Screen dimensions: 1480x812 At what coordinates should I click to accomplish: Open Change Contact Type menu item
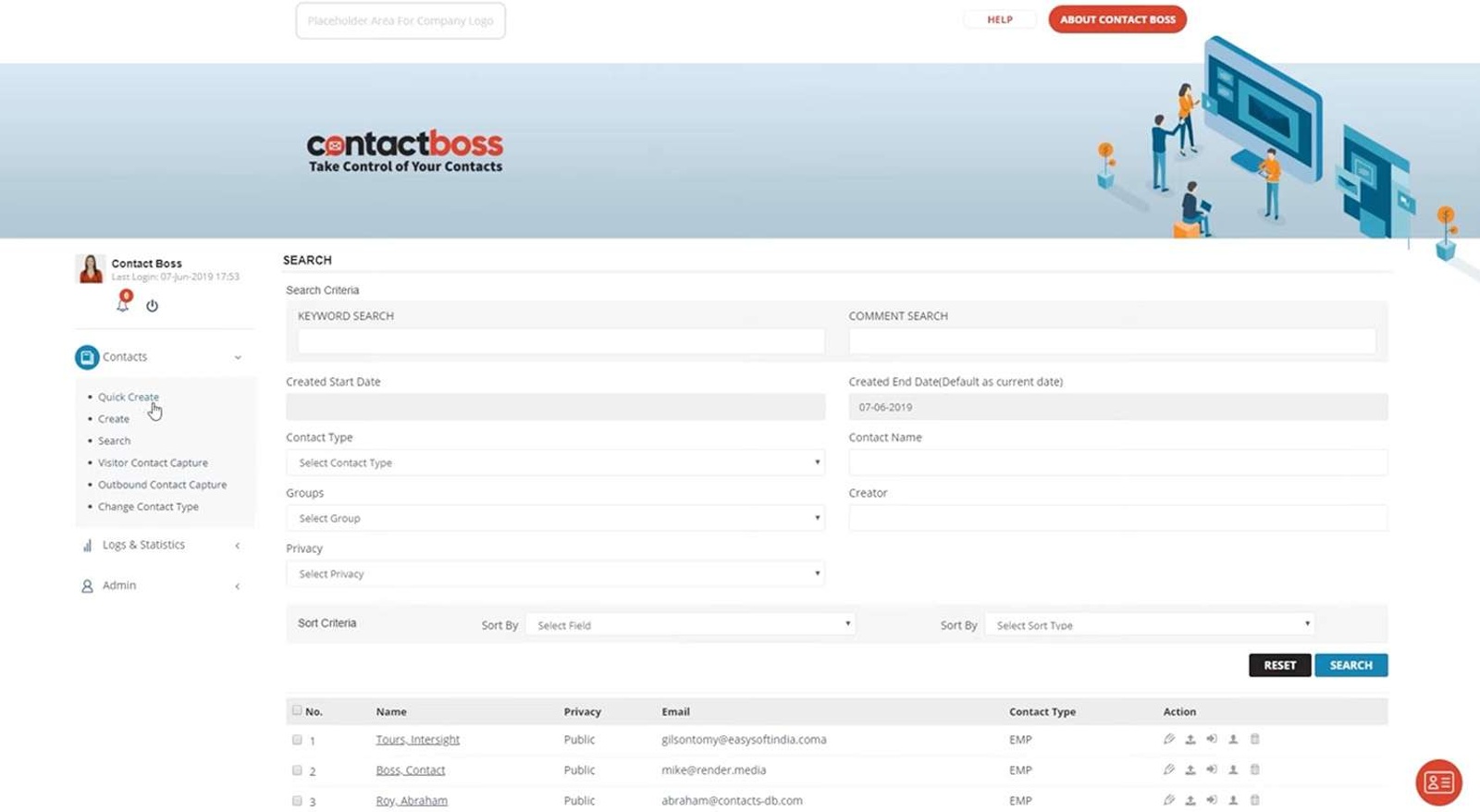(149, 507)
